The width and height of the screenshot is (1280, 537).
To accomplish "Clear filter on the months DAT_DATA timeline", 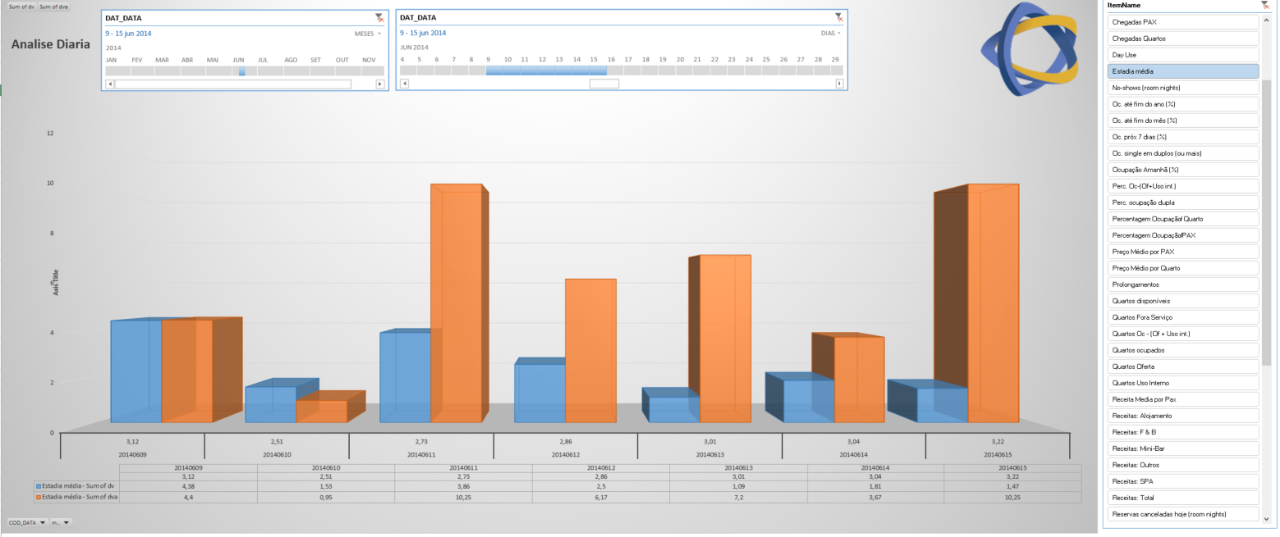I will (379, 18).
